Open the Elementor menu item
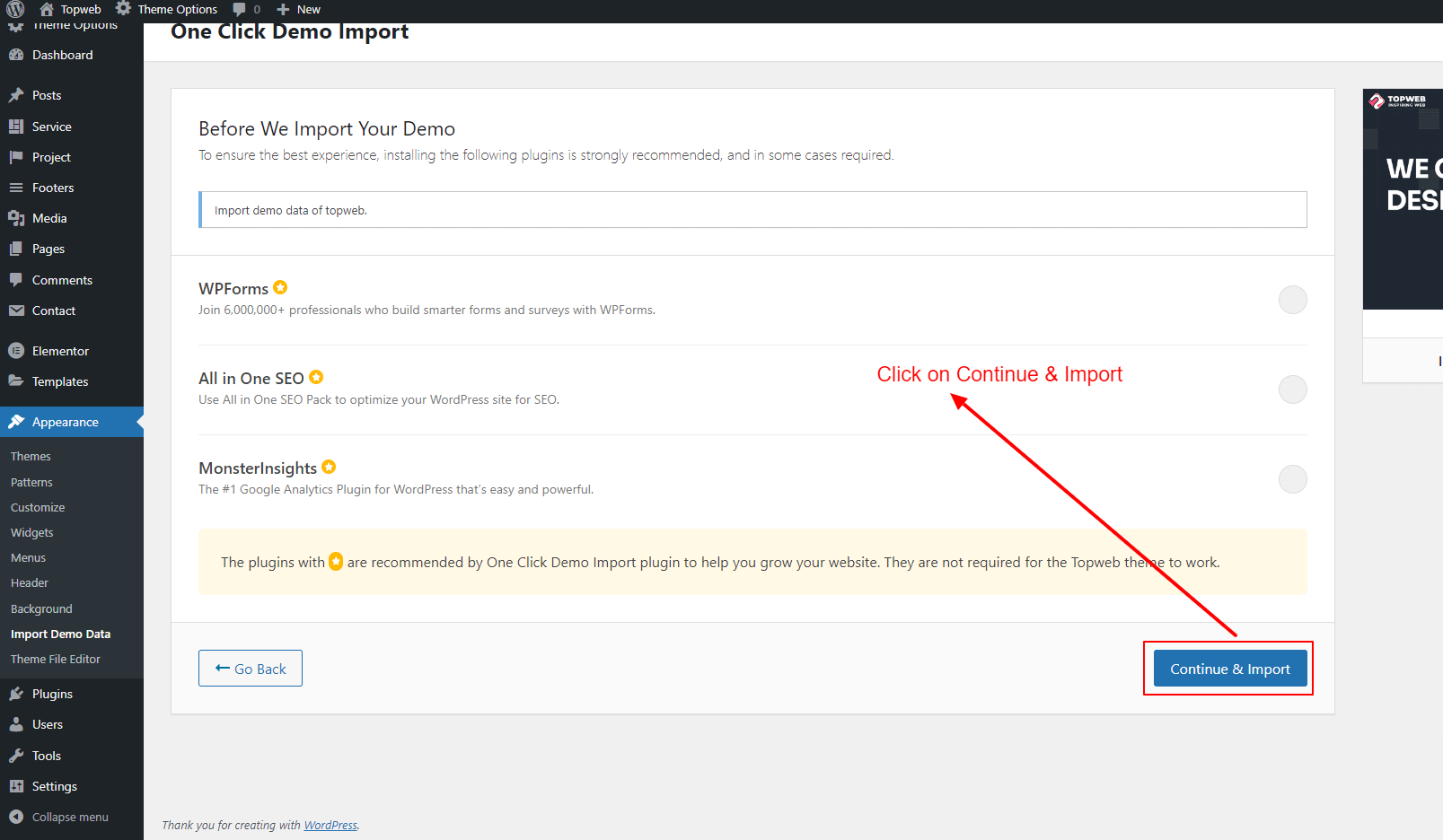This screenshot has width=1443, height=840. 72,351
